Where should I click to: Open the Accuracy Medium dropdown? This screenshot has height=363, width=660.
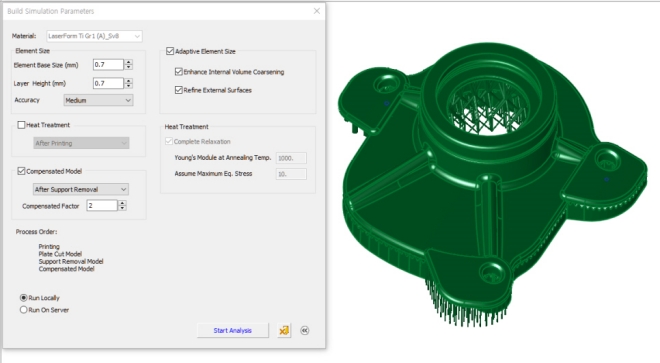pos(98,100)
